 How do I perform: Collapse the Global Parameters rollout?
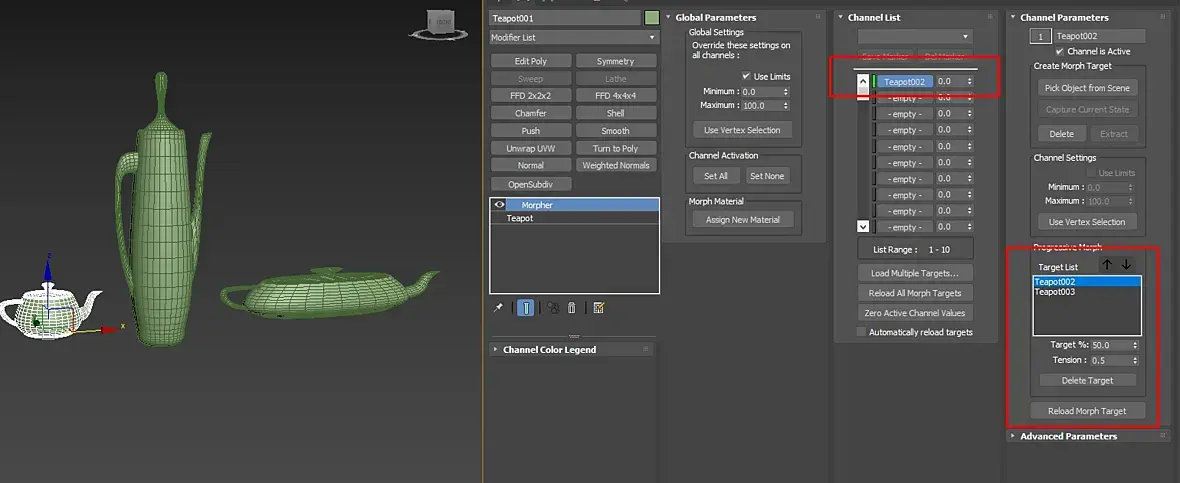(669, 17)
